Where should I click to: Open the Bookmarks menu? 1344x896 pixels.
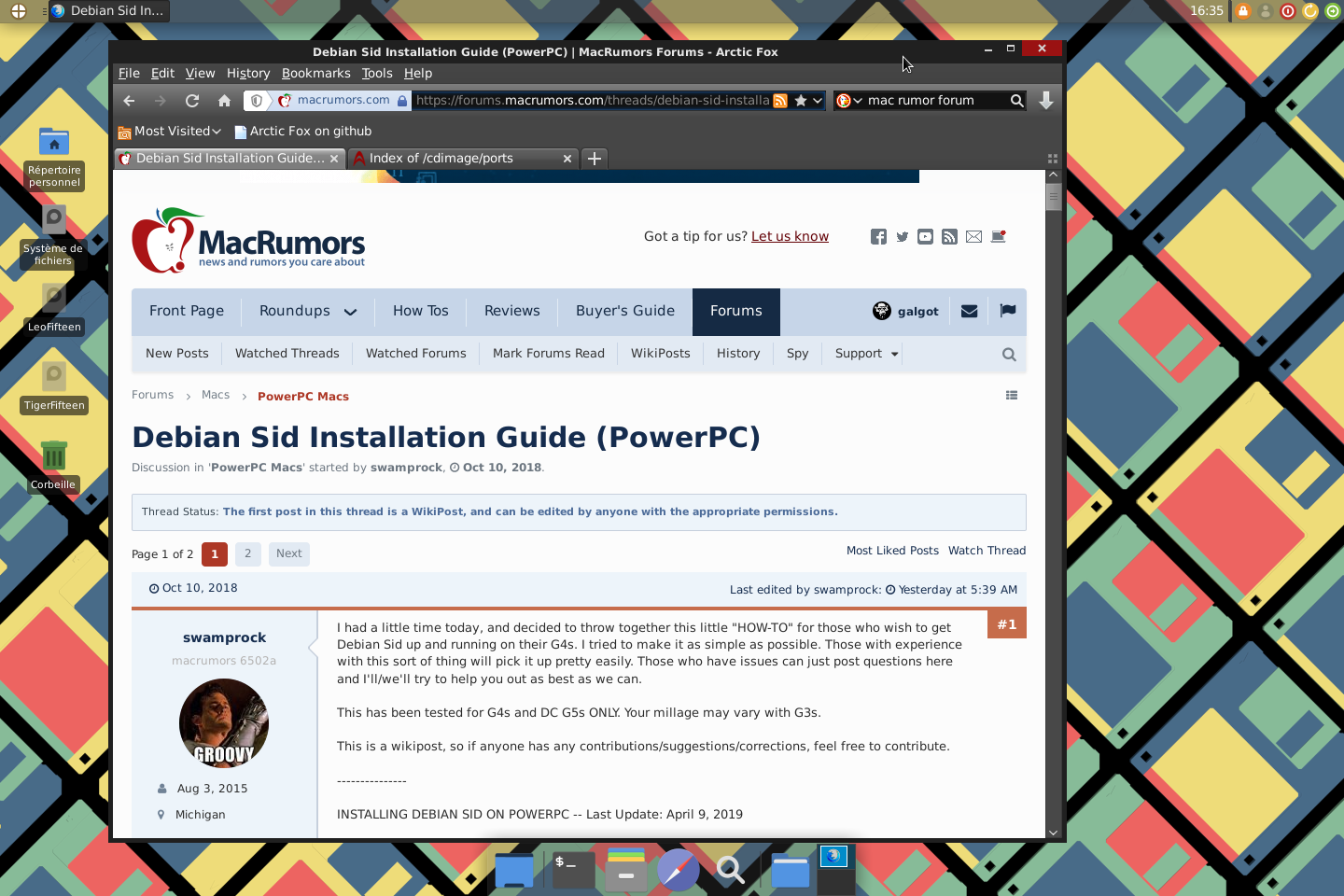(x=316, y=74)
